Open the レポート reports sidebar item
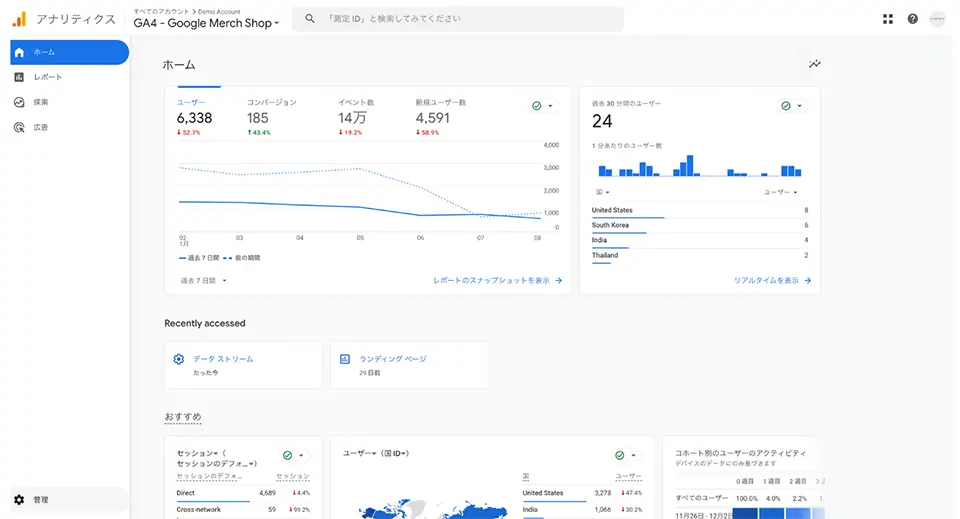The image size is (960, 519). pos(69,77)
